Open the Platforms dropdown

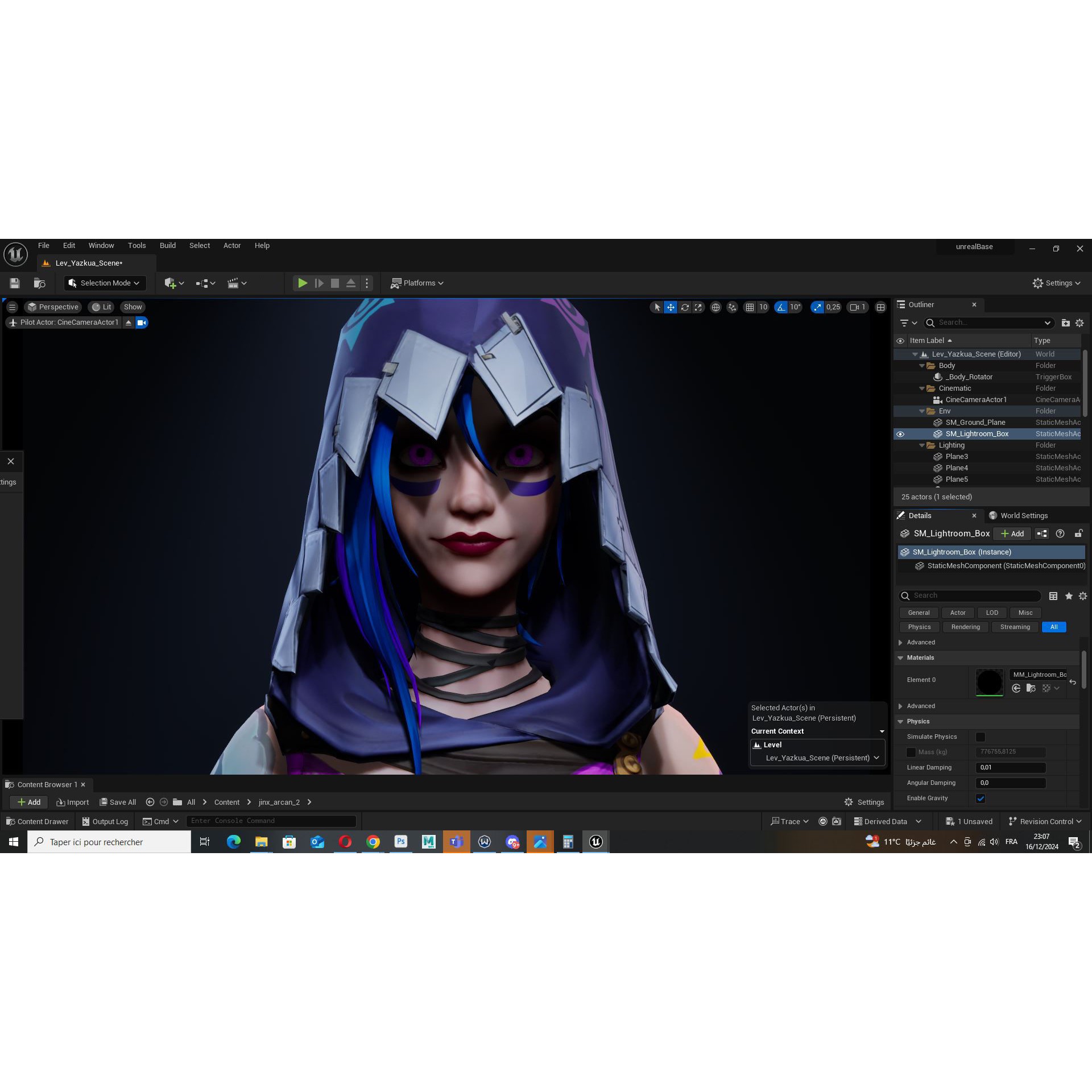coord(417,283)
